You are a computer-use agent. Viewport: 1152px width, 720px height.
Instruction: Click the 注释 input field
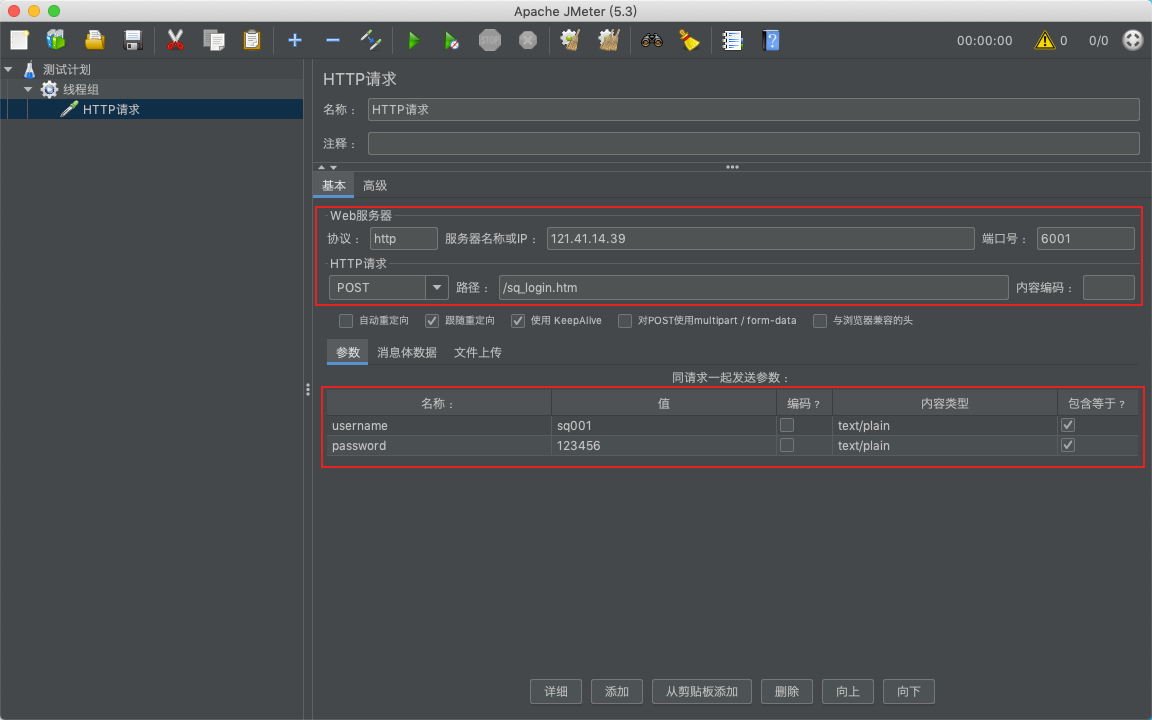(754, 143)
